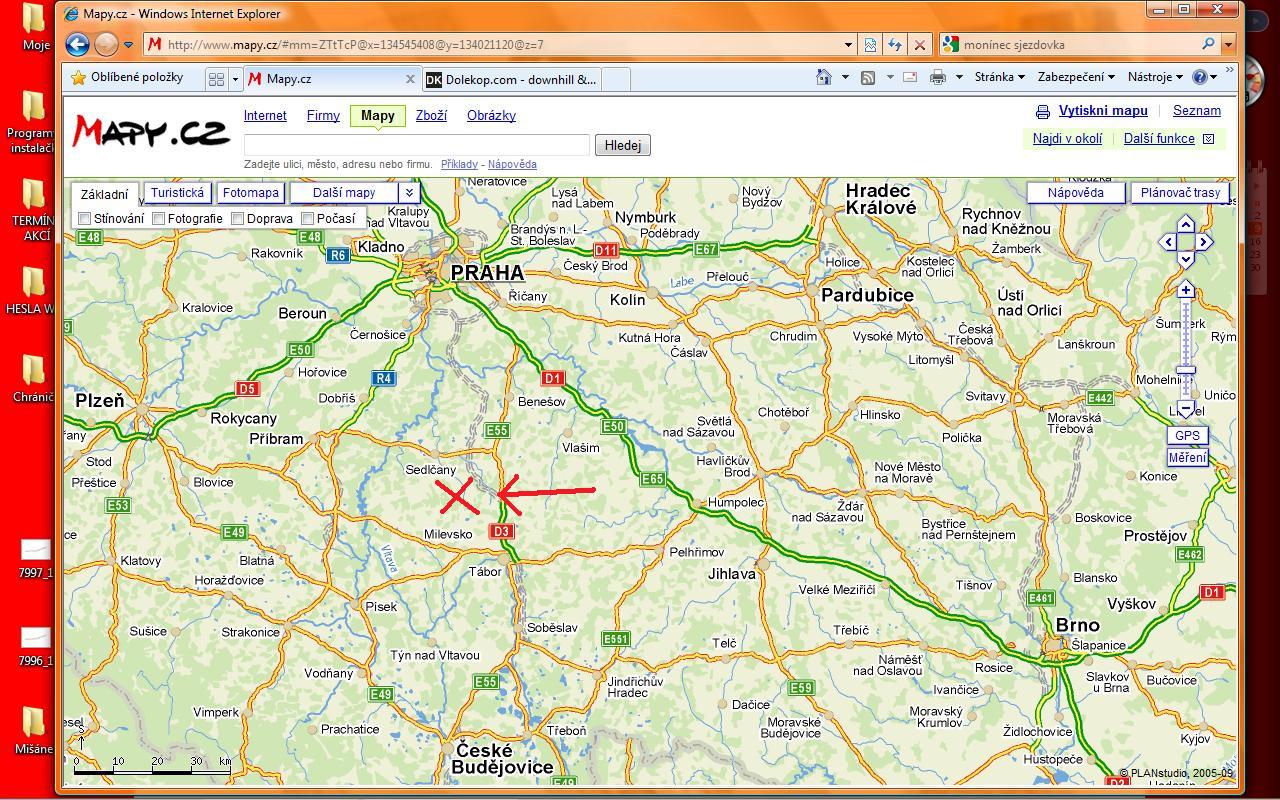
Task: Pan the map right with arrow
Action: [x=1204, y=242]
